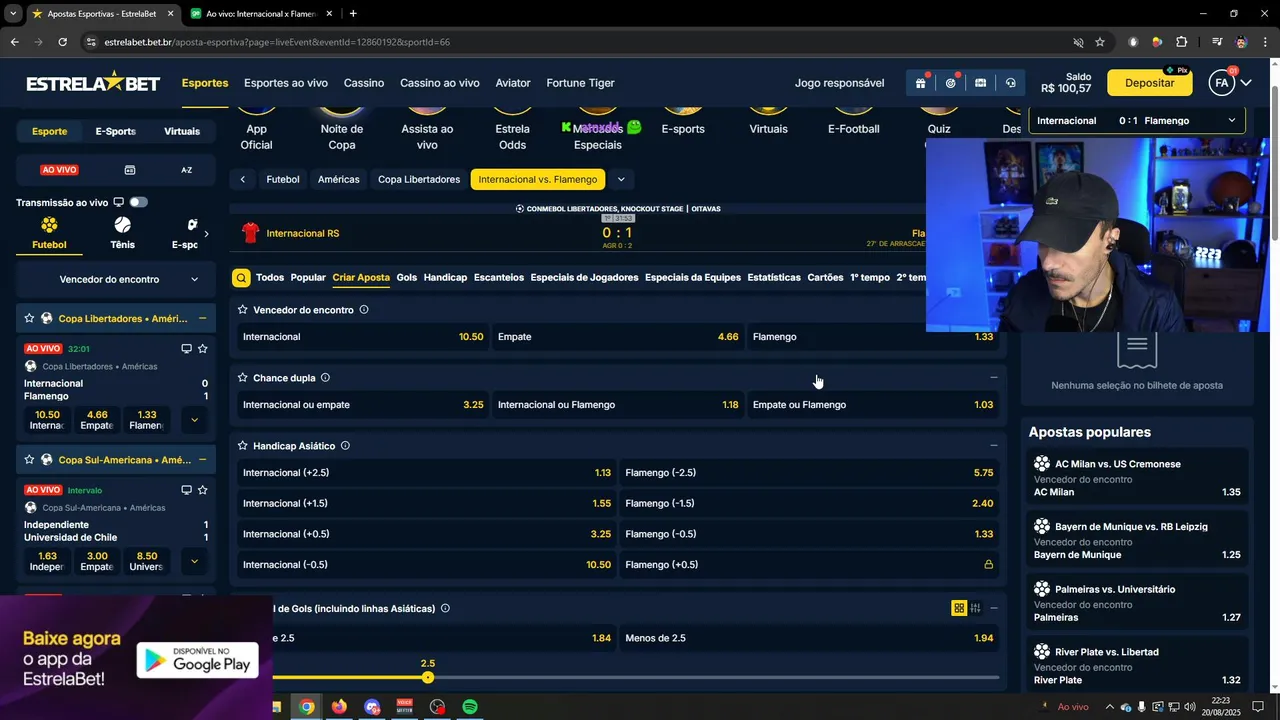
Task: Click the yellow Depositar button
Action: (1149, 83)
